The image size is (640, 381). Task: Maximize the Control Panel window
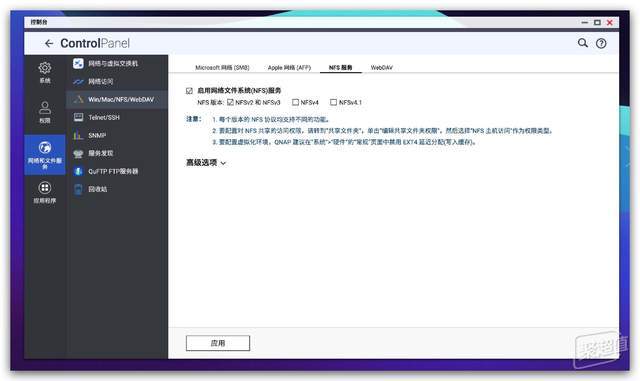click(597, 22)
